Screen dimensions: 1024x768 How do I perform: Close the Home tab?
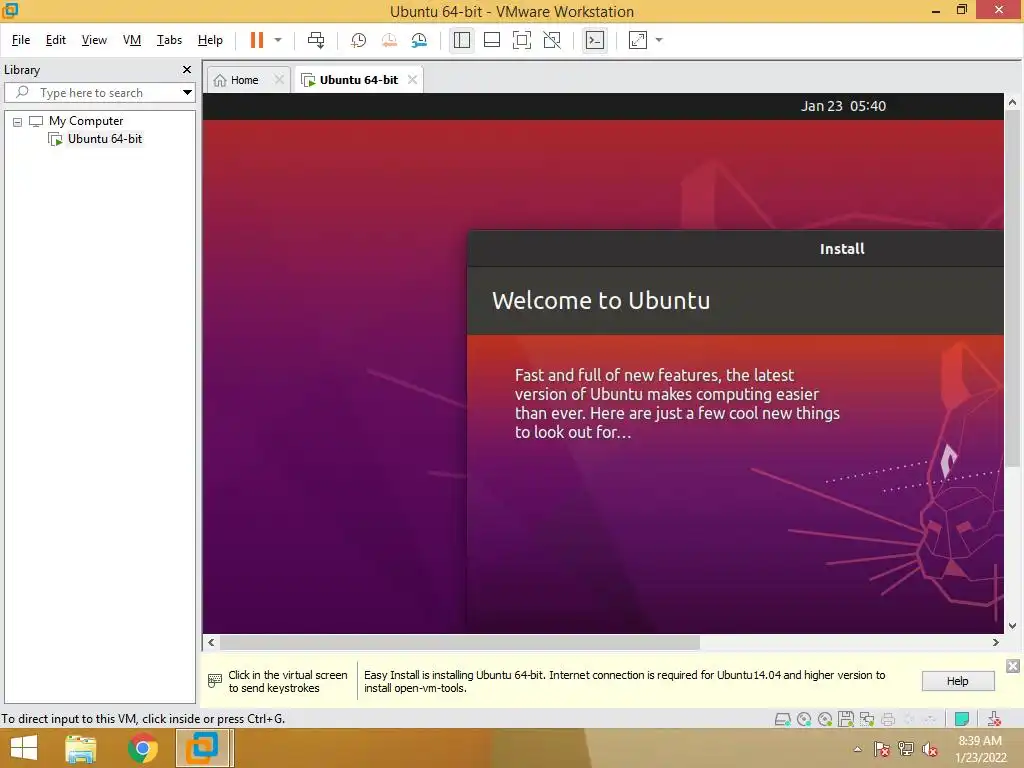tap(279, 80)
